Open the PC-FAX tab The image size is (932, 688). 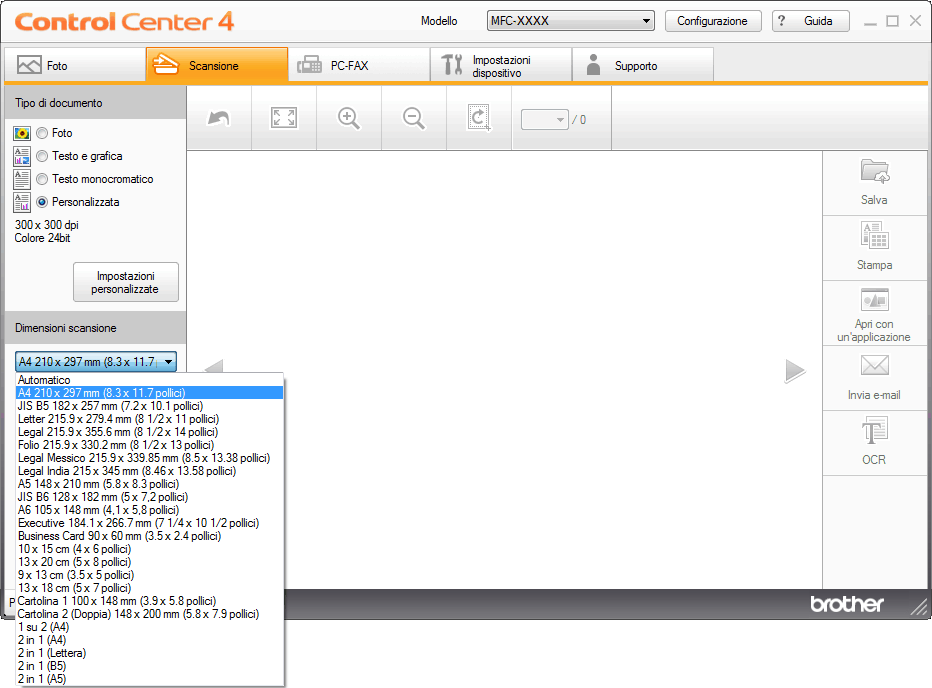[x=359, y=65]
